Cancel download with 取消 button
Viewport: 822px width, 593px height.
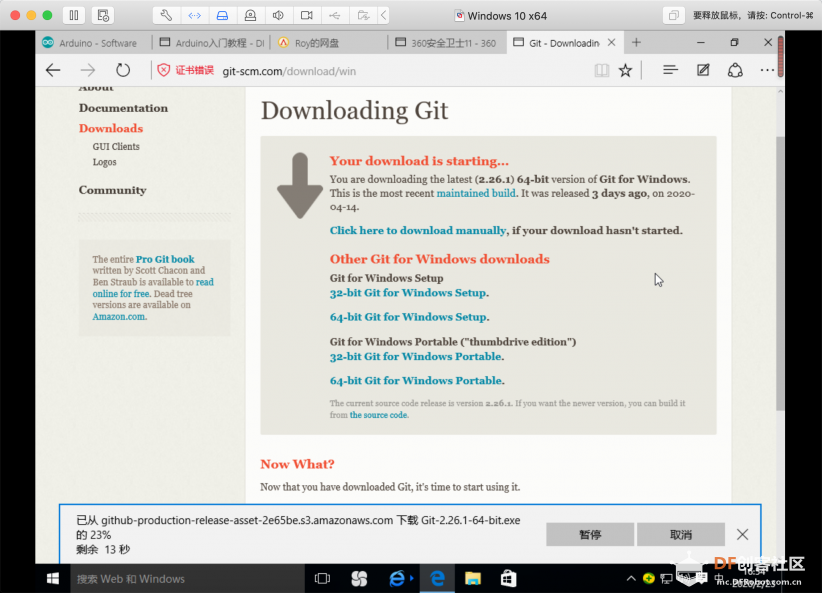680,534
